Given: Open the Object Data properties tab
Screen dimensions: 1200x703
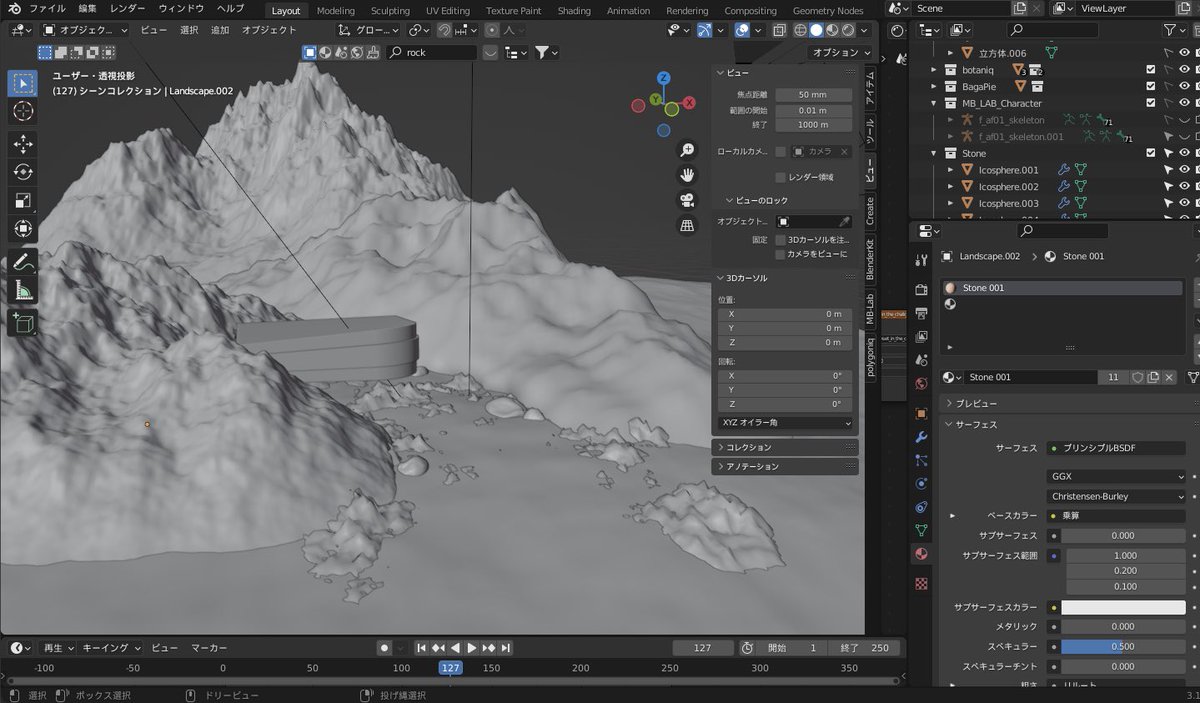Looking at the screenshot, I should pos(921,530).
